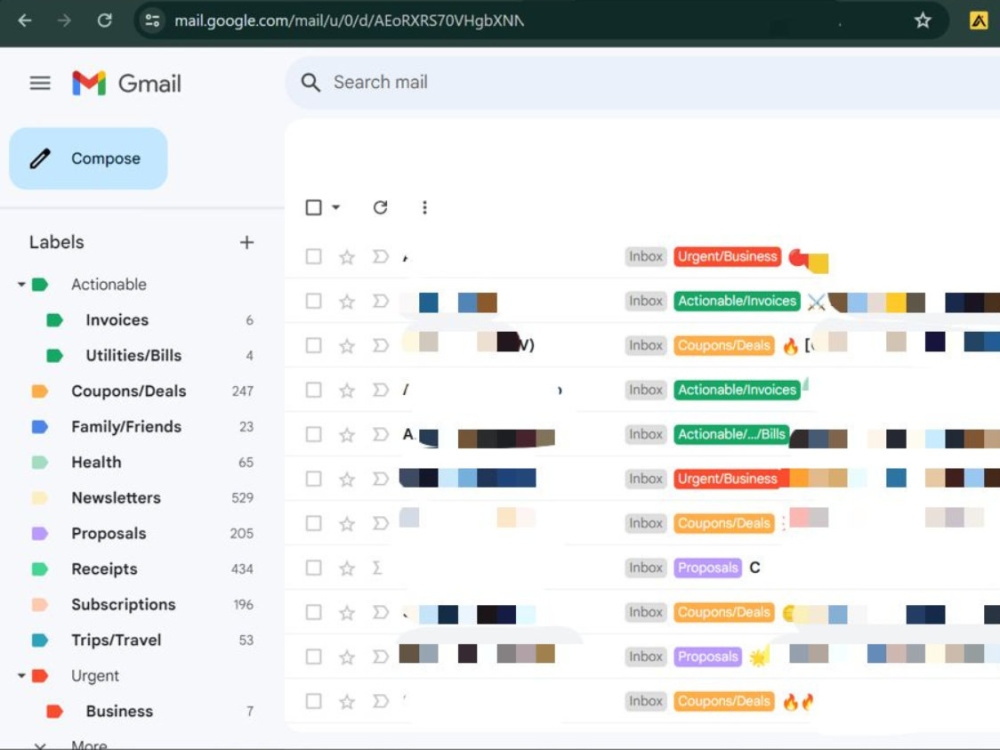The height and width of the screenshot is (750, 1000).
Task: Refresh the inbox with the reload icon
Action: [x=380, y=207]
